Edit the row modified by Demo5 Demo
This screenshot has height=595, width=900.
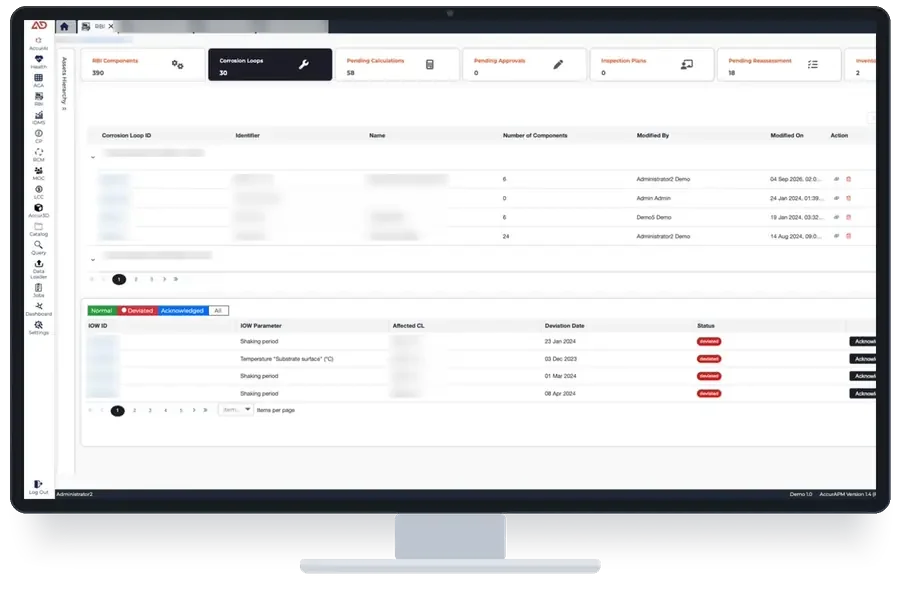pyautogui.click(x=836, y=217)
